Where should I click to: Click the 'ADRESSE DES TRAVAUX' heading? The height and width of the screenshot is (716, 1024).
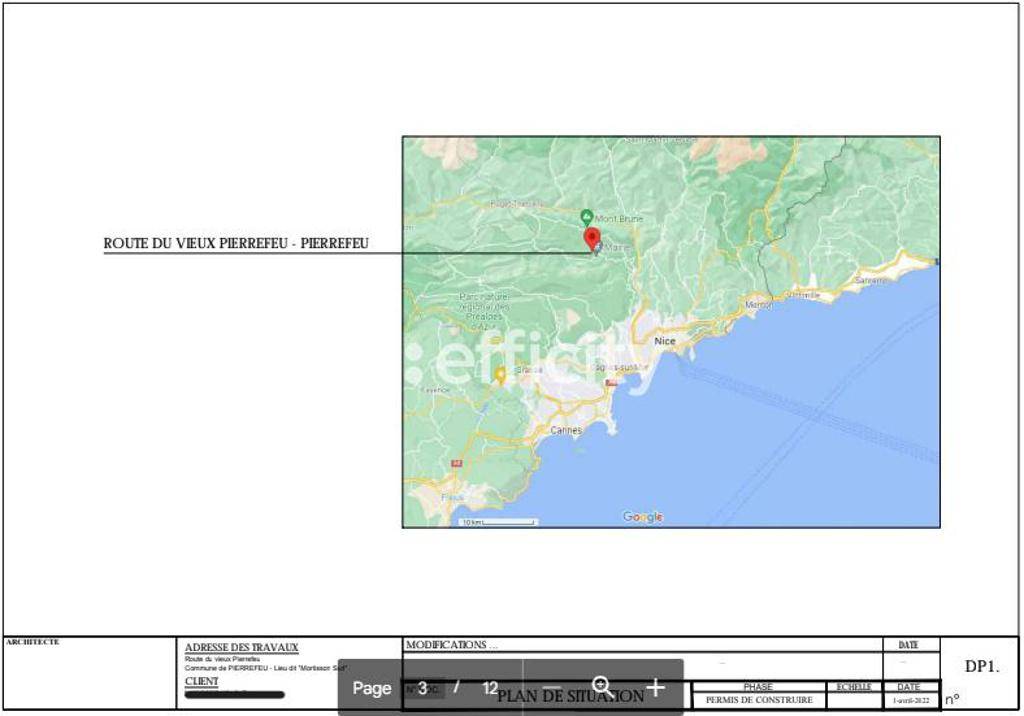tap(242, 647)
